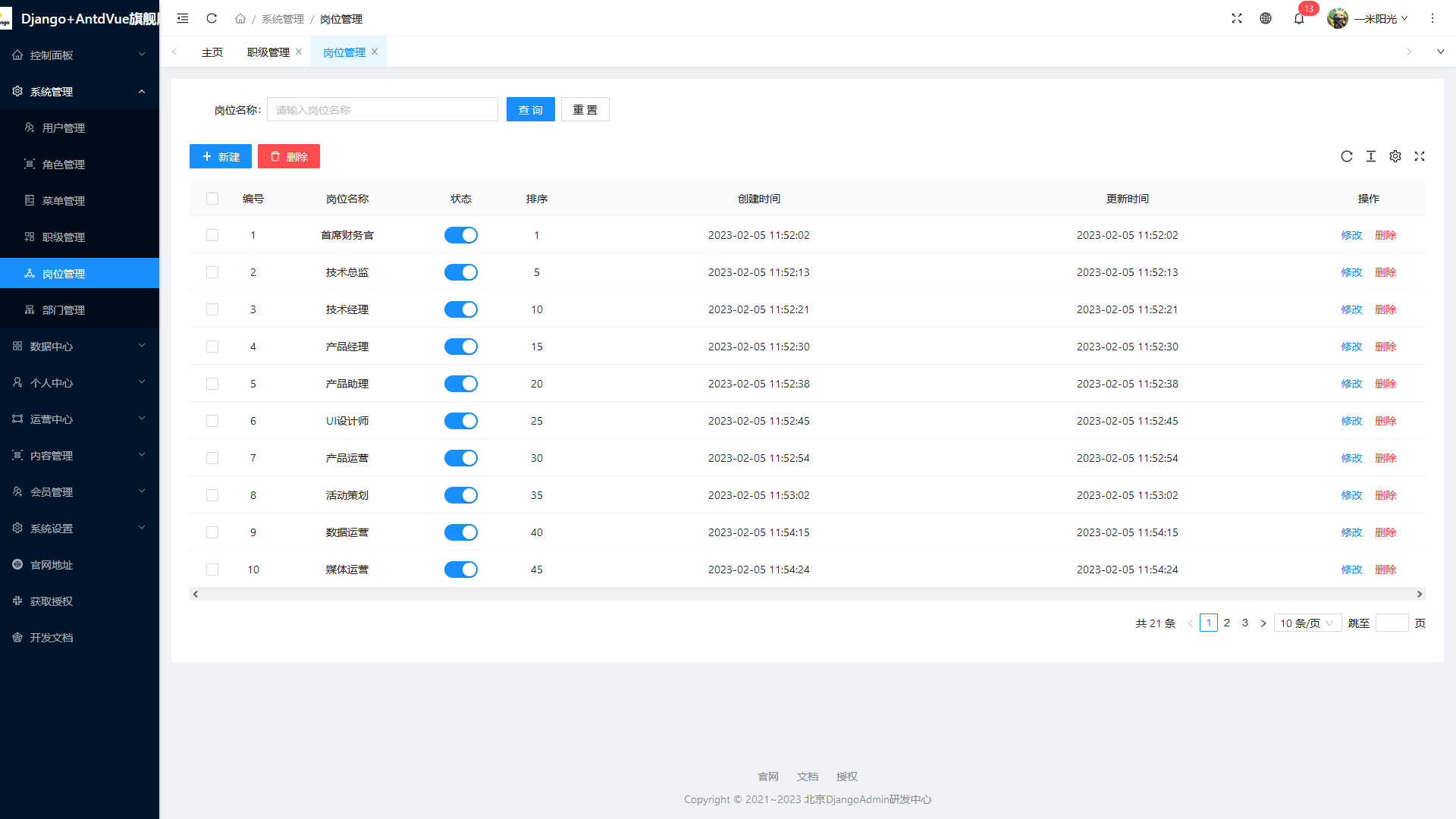Click the 新建 button
The image size is (1456, 819).
coord(221,157)
